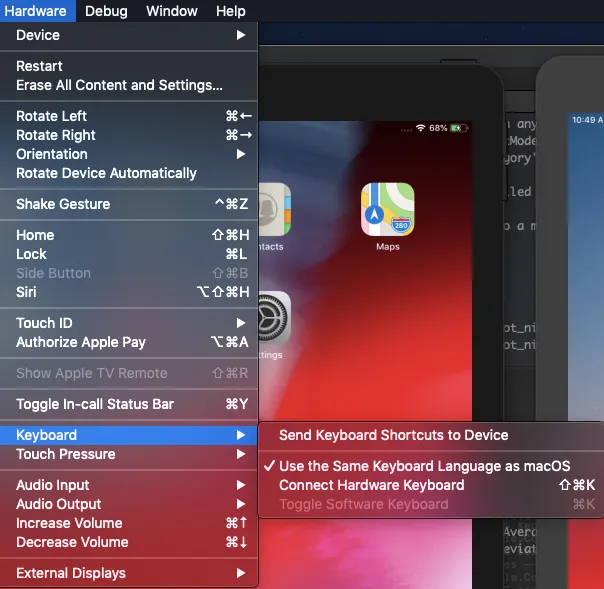Expand the Keyboard submenu
This screenshot has height=589, width=604.
click(129, 435)
